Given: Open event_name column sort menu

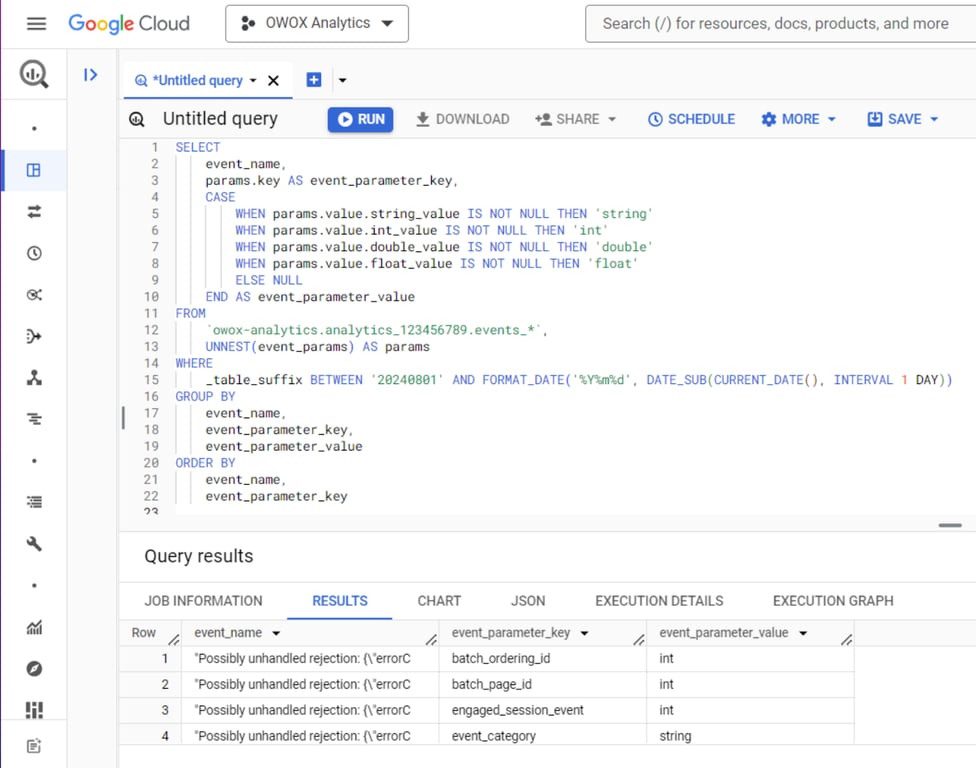Looking at the screenshot, I should point(276,633).
